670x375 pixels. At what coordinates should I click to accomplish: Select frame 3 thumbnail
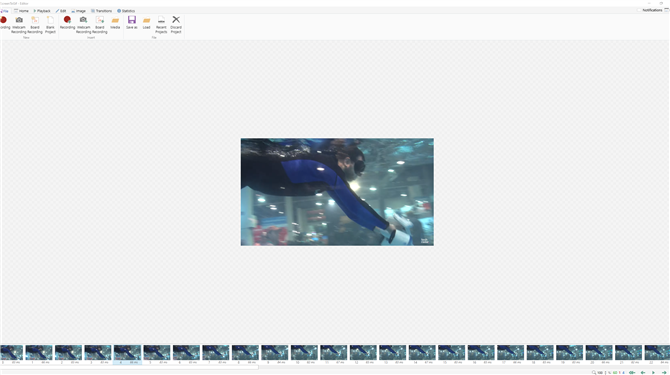(x=98, y=354)
